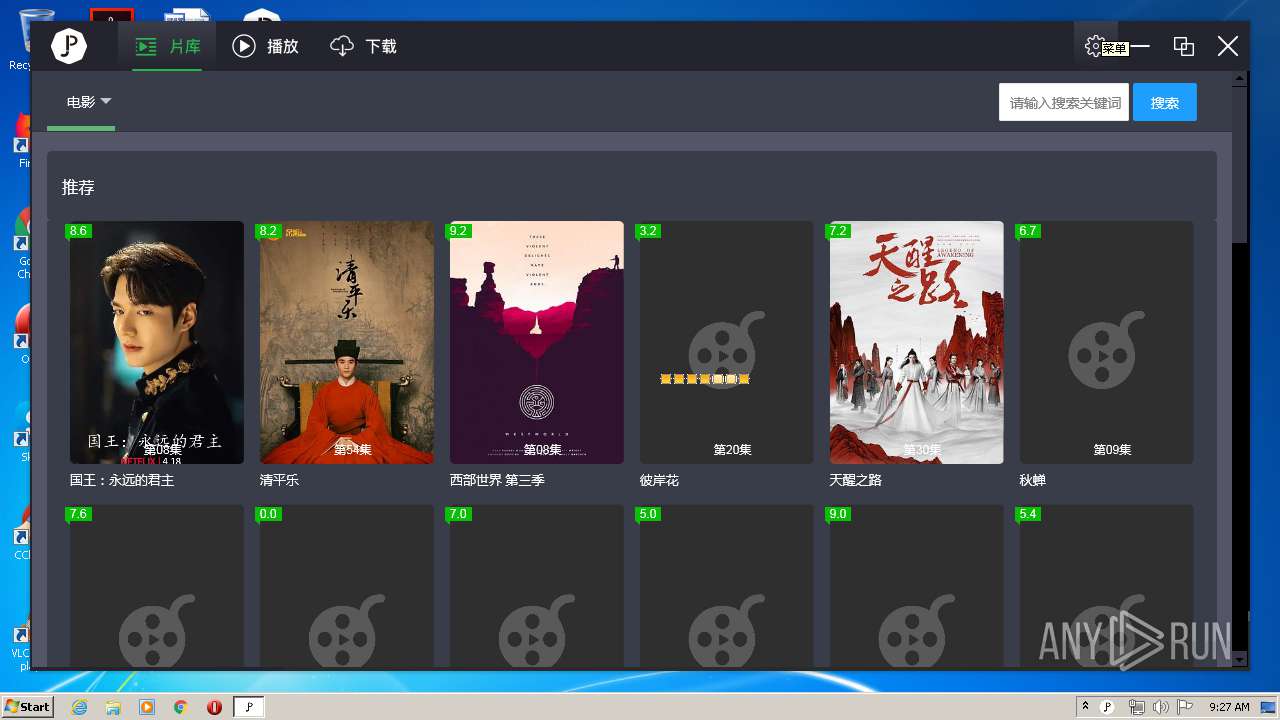Launch Opera from the taskbar
Screen dimensions: 1280x720
(x=214, y=707)
